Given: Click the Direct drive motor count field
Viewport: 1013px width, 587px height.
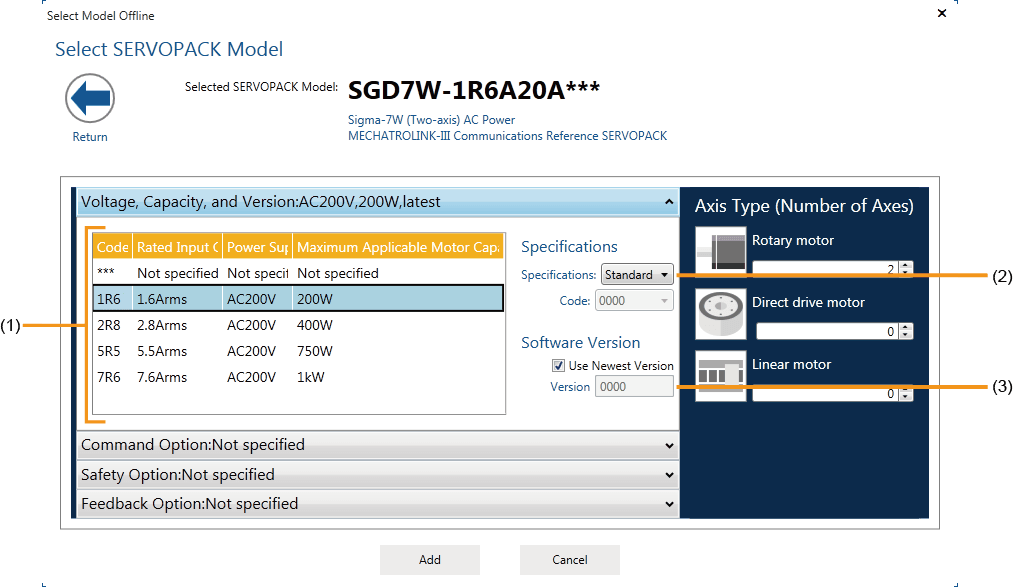Looking at the screenshot, I should [826, 332].
